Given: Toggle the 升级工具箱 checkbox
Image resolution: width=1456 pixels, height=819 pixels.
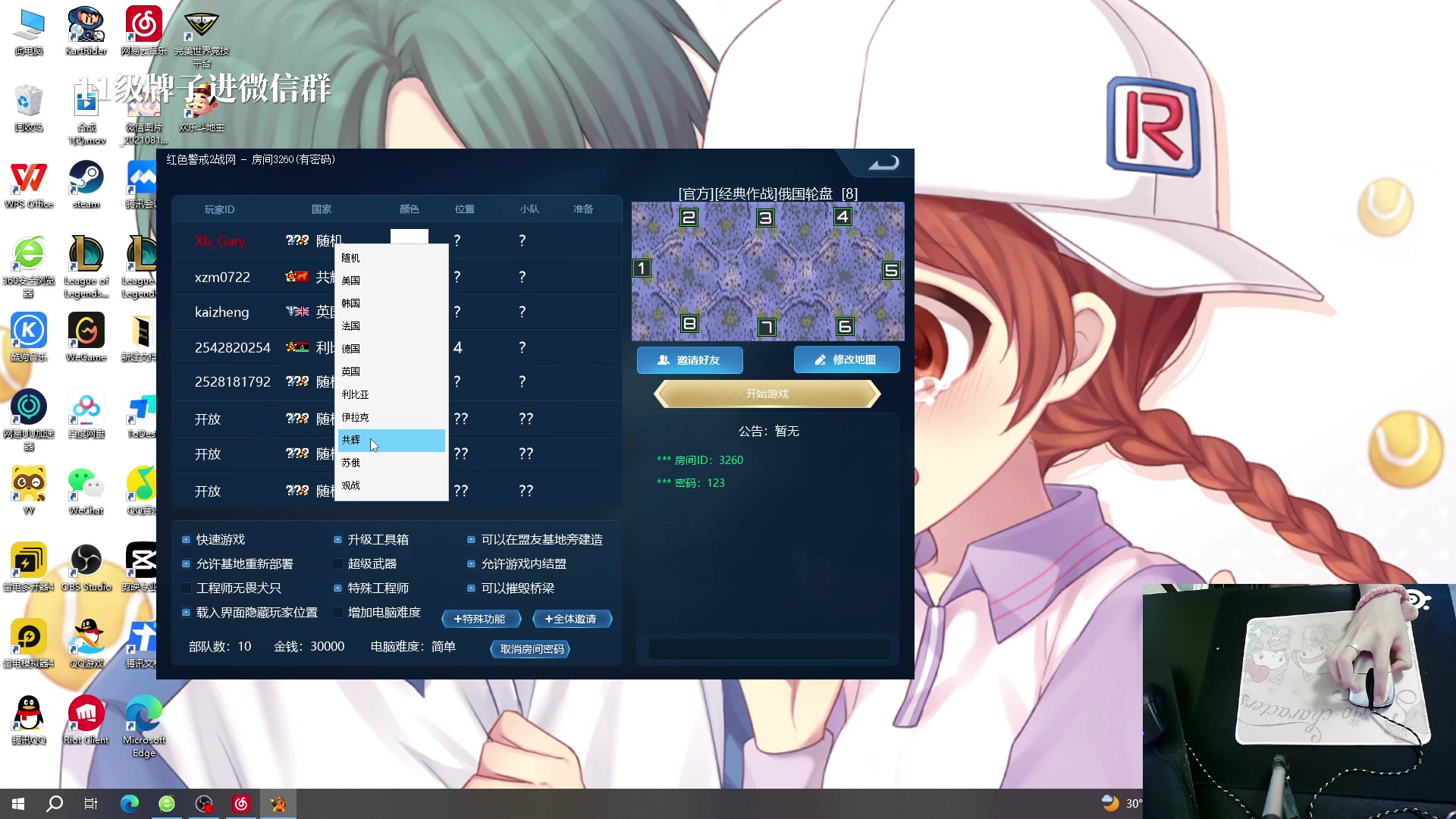Looking at the screenshot, I should 337,540.
